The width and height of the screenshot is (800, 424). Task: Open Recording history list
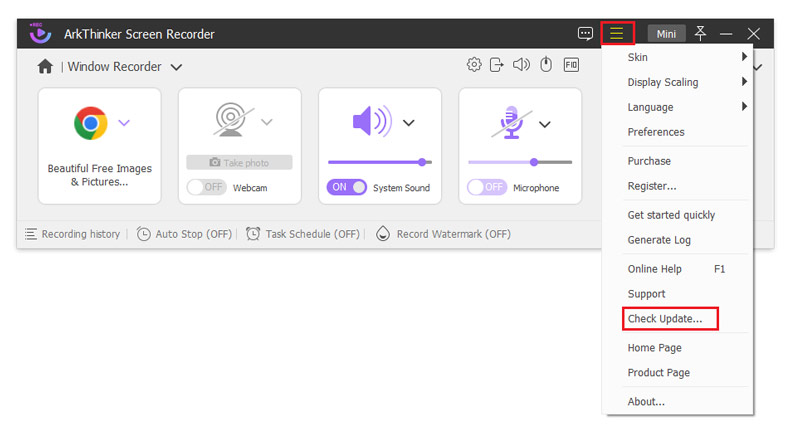pyautogui.click(x=72, y=234)
